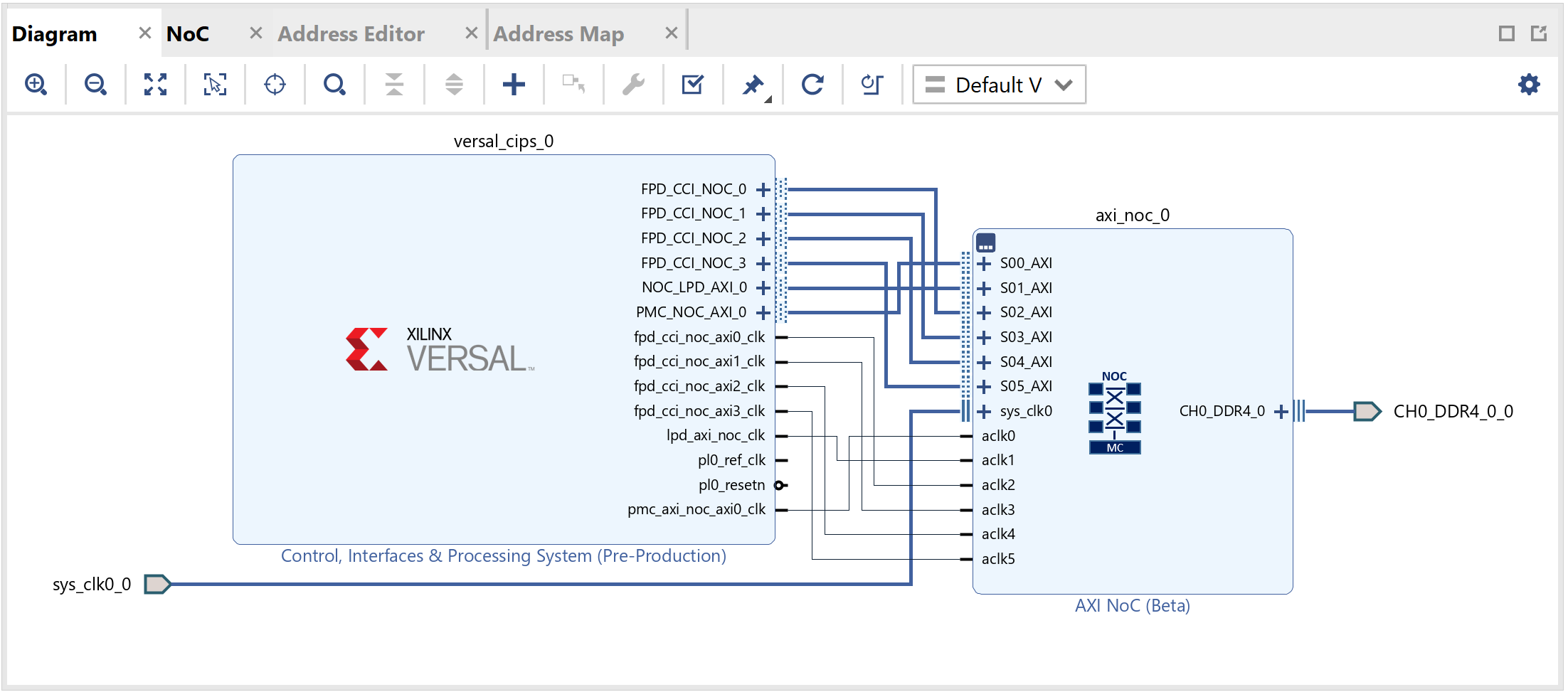Image resolution: width=1568 pixels, height=692 pixels.
Task: Click the Add IP plus icon
Action: (514, 85)
